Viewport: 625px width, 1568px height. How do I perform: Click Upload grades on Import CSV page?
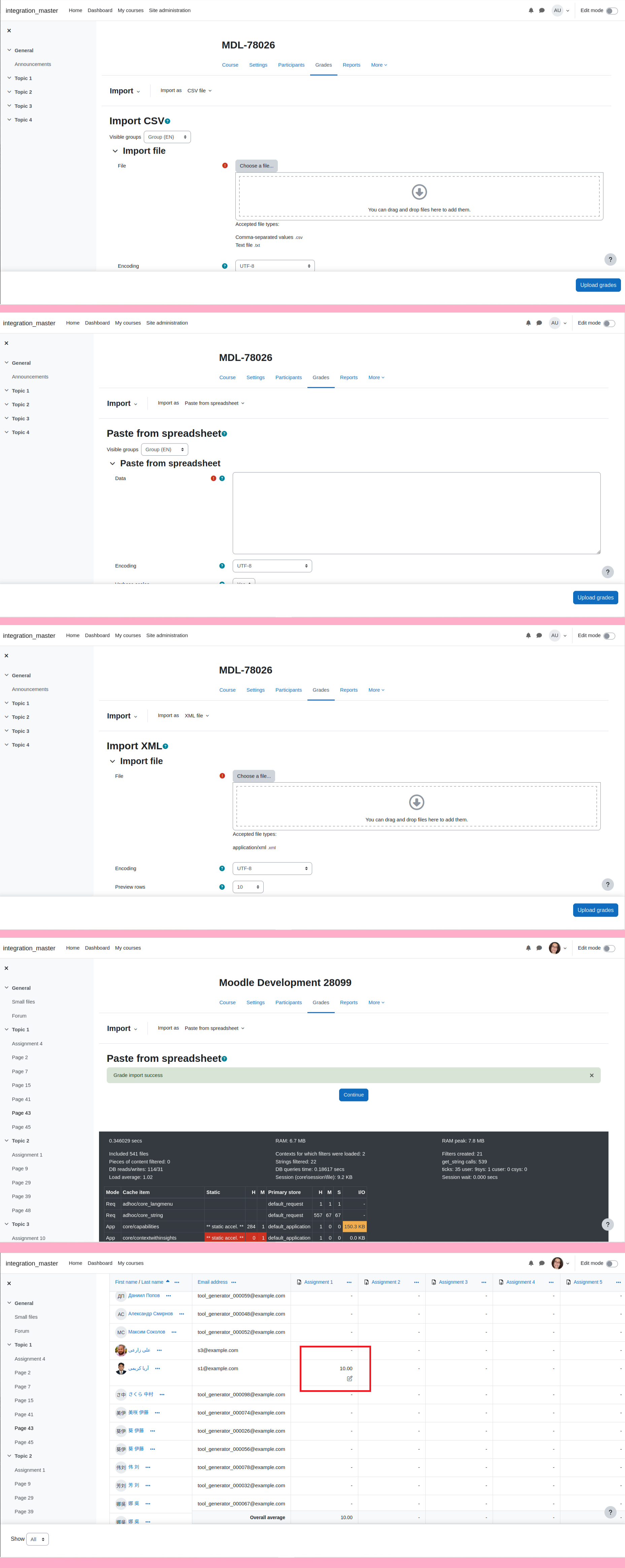(x=598, y=285)
